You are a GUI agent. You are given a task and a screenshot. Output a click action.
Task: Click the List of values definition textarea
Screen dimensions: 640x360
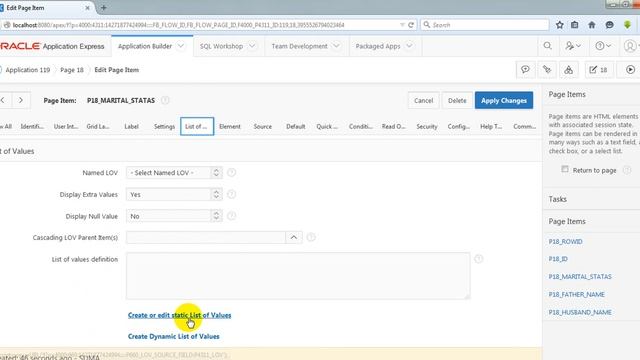pos(298,276)
